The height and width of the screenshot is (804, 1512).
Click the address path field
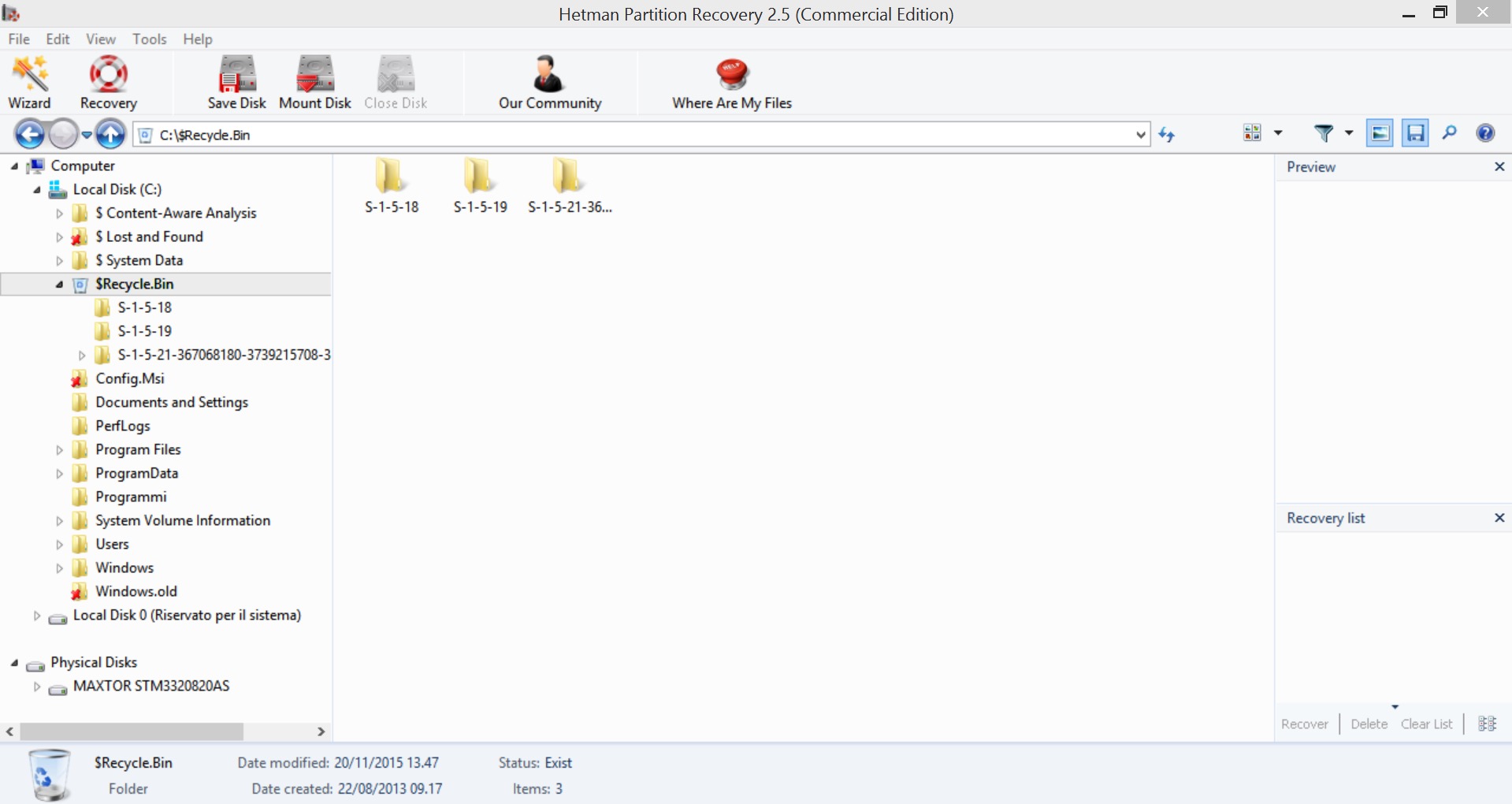642,135
